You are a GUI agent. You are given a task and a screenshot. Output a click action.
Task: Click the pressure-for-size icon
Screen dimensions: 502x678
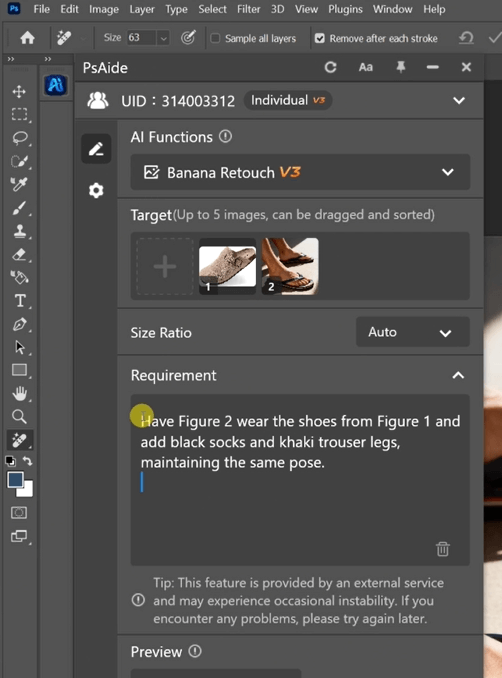point(188,38)
